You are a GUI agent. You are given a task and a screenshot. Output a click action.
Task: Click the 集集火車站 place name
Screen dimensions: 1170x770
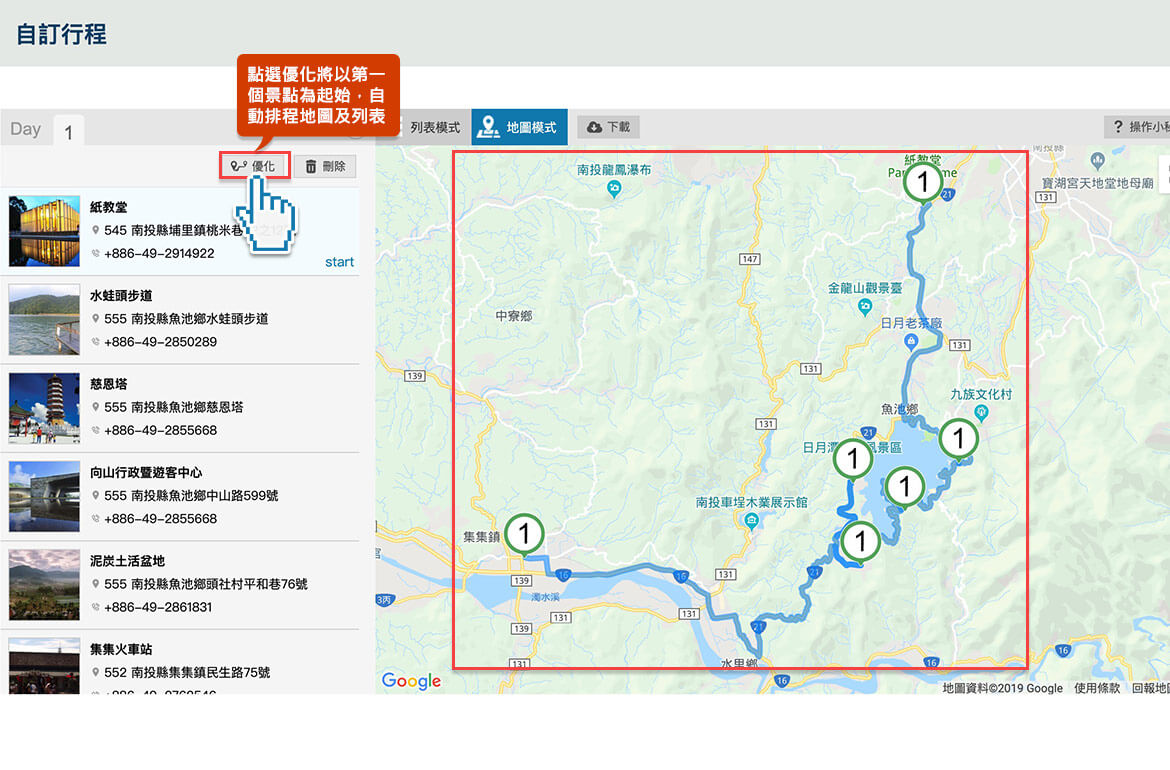[x=121, y=649]
